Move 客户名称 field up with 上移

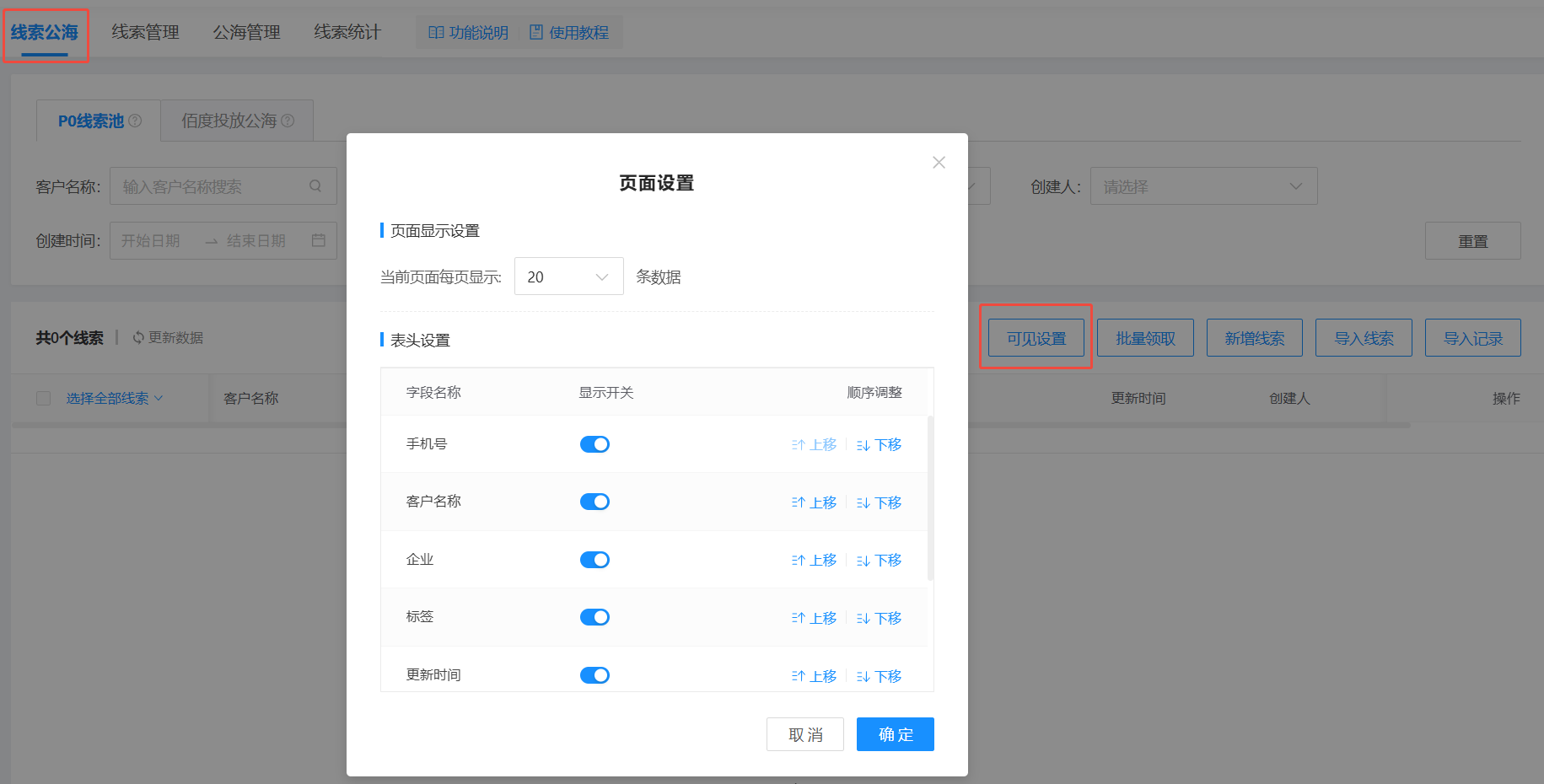[x=815, y=502]
